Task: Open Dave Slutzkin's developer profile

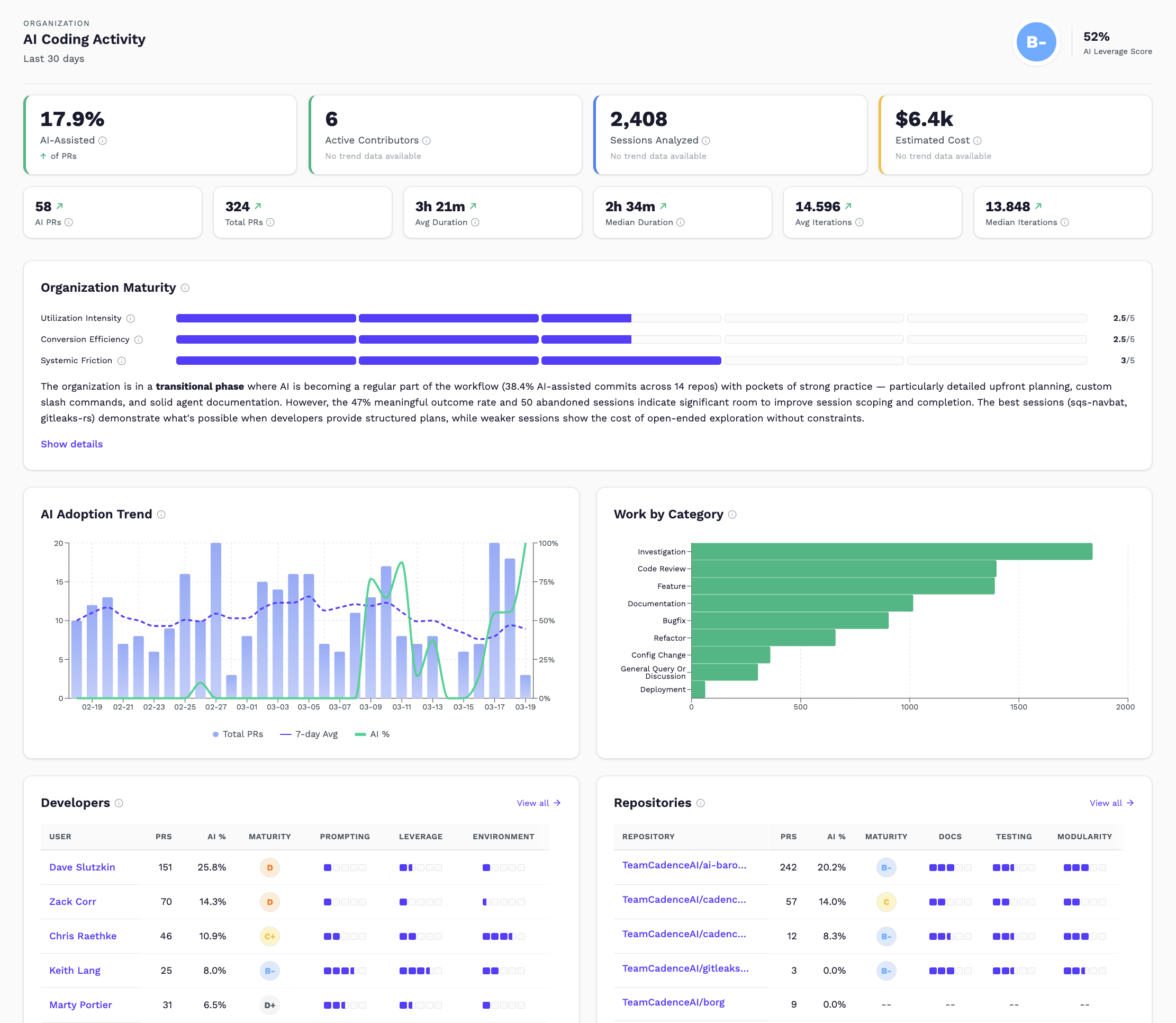Action: coord(82,867)
